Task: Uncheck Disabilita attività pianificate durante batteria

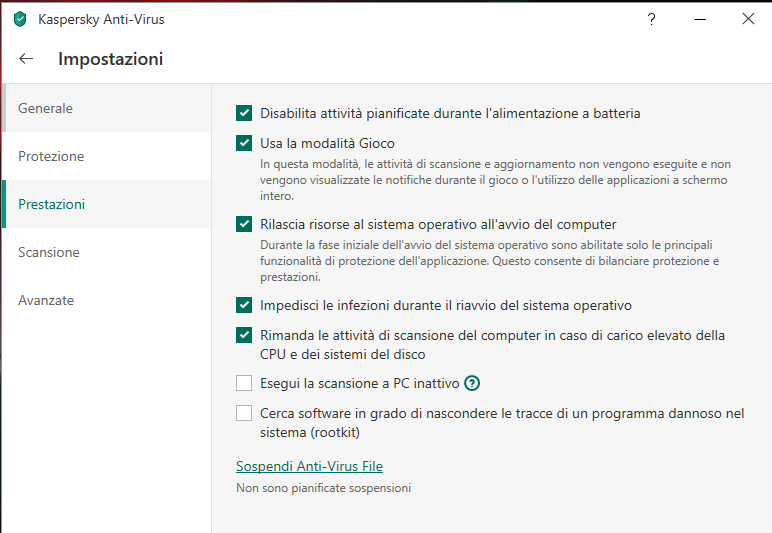Action: pos(244,113)
